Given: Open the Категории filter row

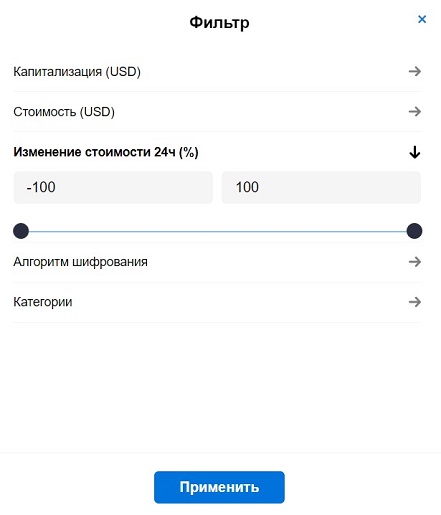Looking at the screenshot, I should click(217, 302).
